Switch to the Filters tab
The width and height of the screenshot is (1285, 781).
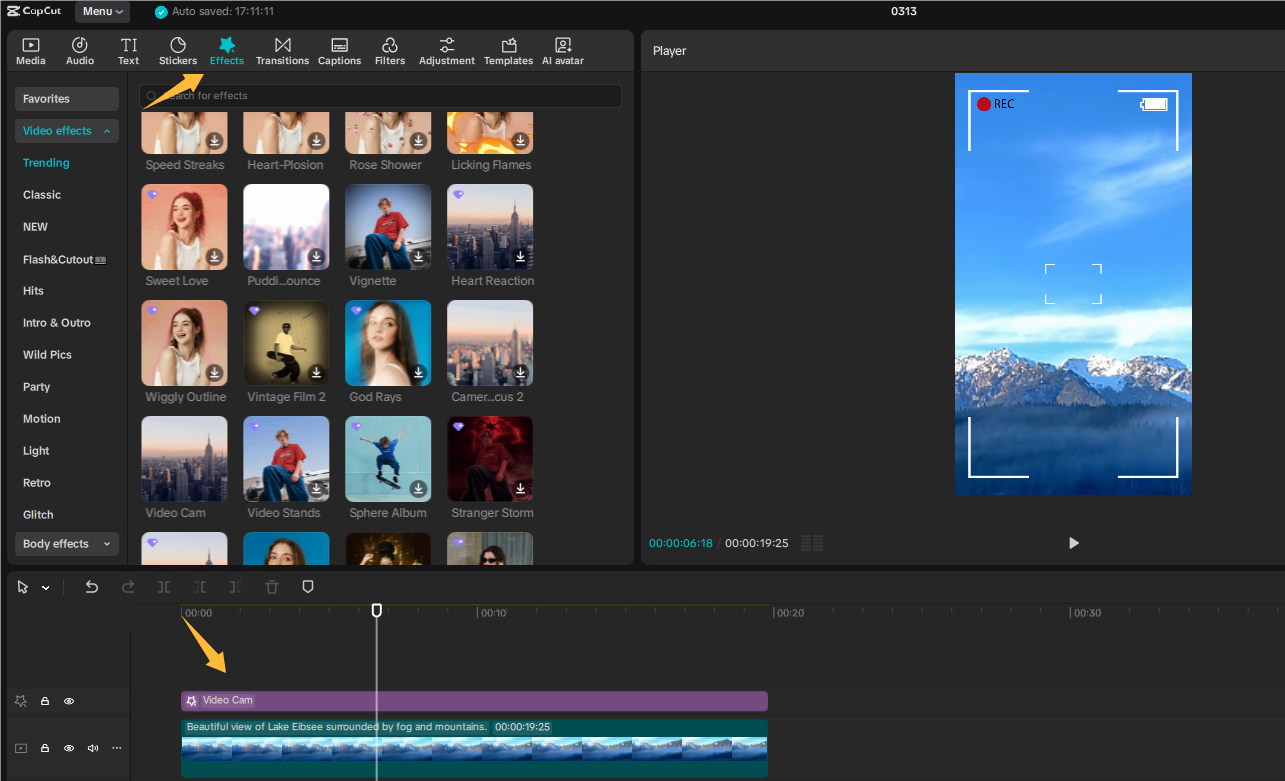[390, 51]
